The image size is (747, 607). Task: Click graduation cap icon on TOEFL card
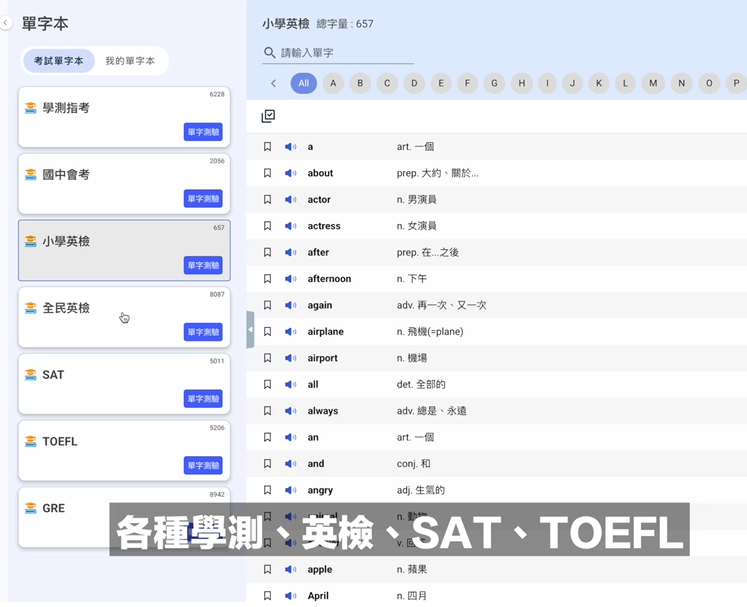coord(31,442)
